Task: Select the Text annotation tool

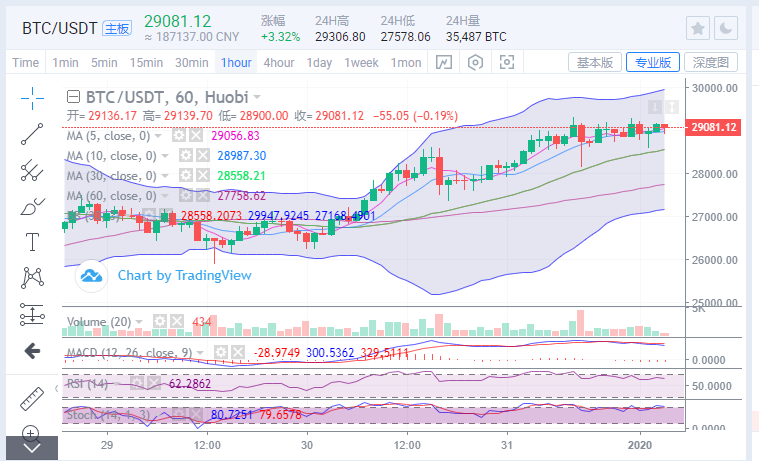Action: pyautogui.click(x=32, y=242)
